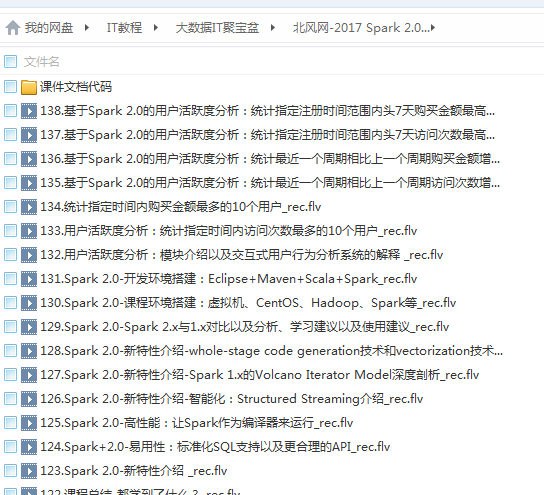Screen dimensions: 544x495
Task: Click video icon for file 126
Action: [x=29, y=399]
